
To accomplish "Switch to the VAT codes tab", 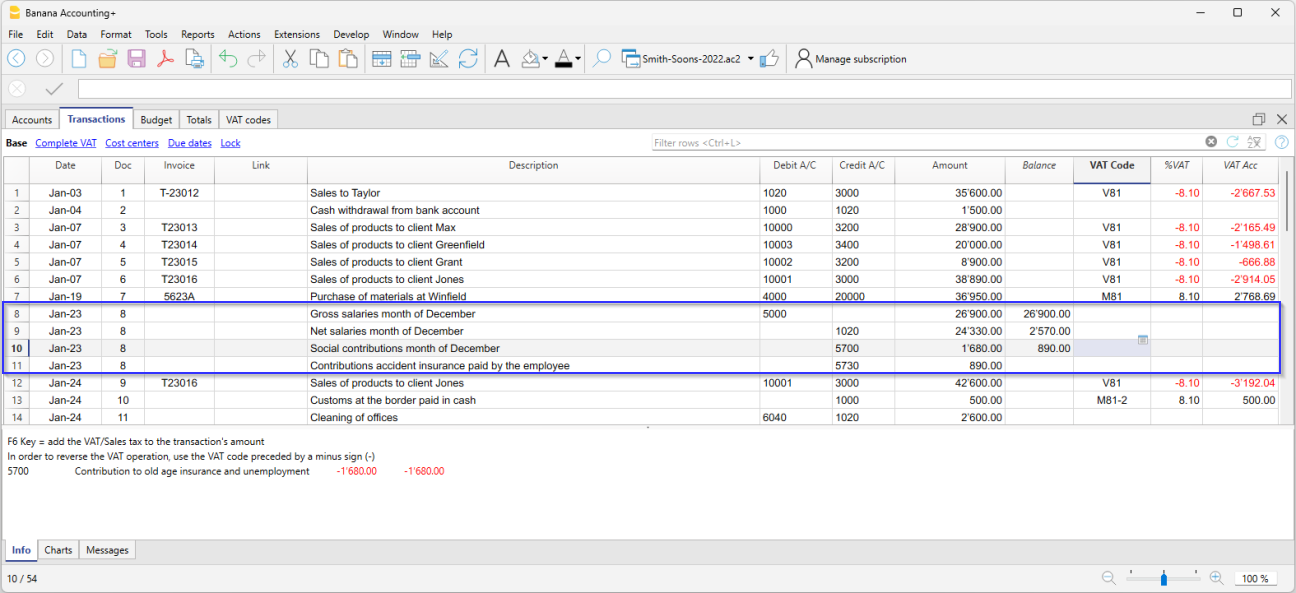I will click(248, 120).
